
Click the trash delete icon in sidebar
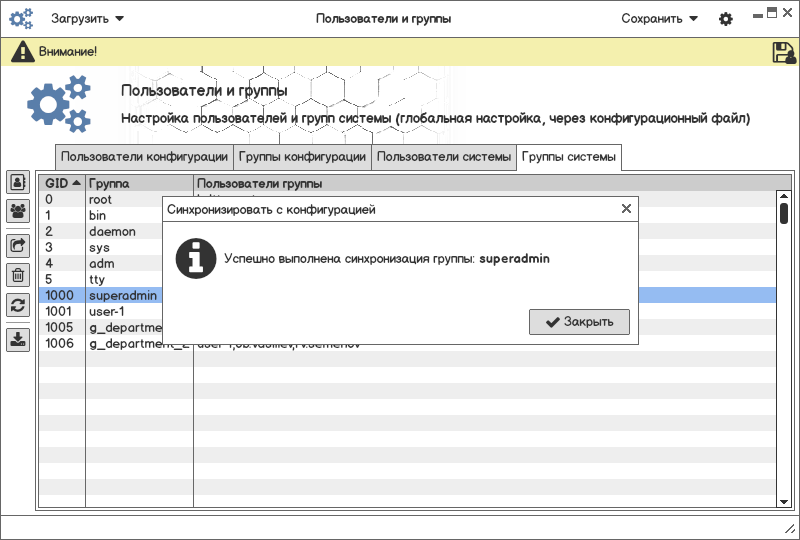pyautogui.click(x=18, y=275)
